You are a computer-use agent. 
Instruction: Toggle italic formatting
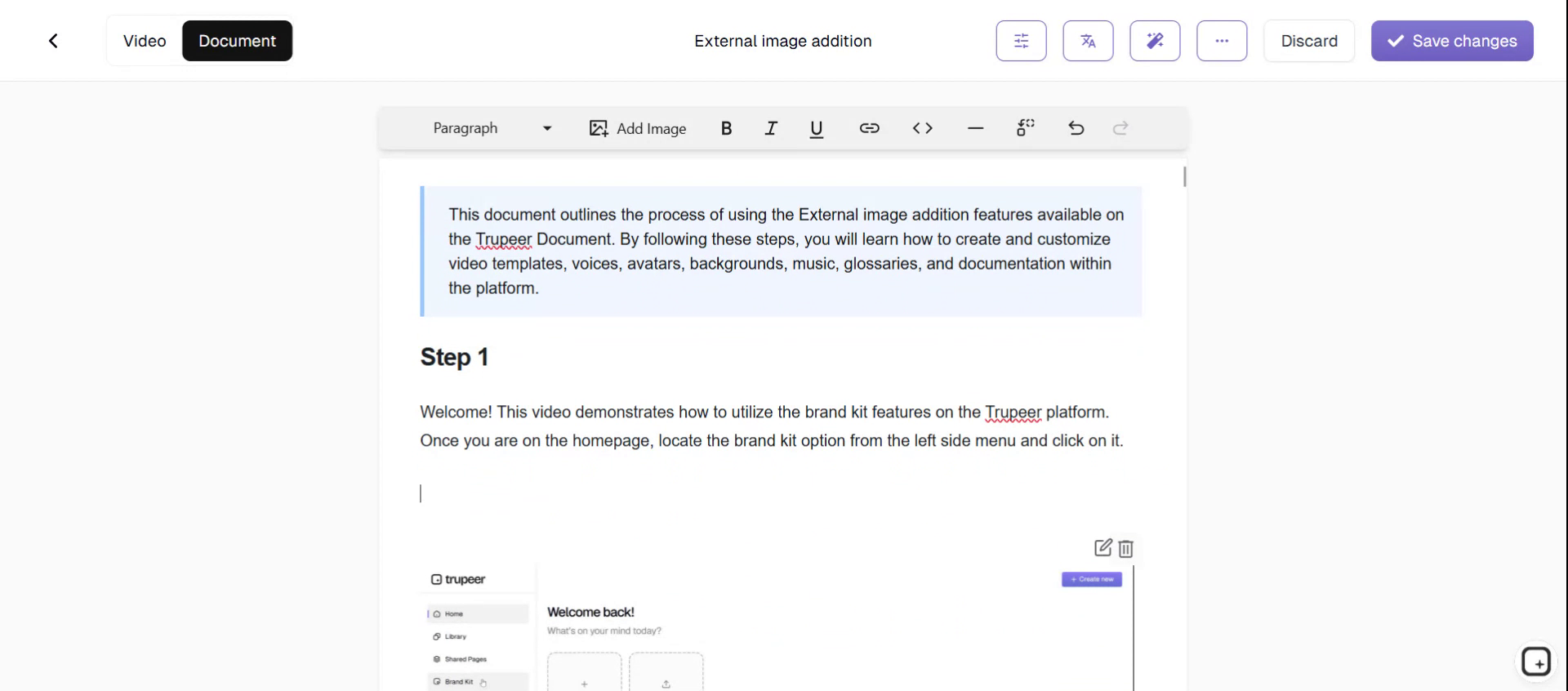771,128
